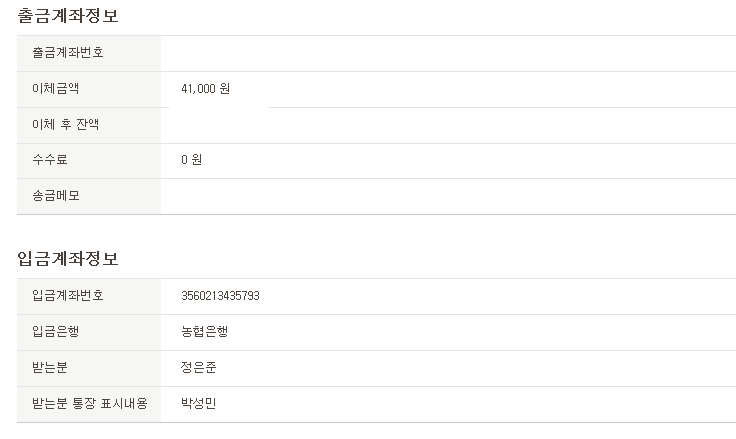Select the 받는분 통장 표시내용 label
736x439 pixels.
click(90, 403)
